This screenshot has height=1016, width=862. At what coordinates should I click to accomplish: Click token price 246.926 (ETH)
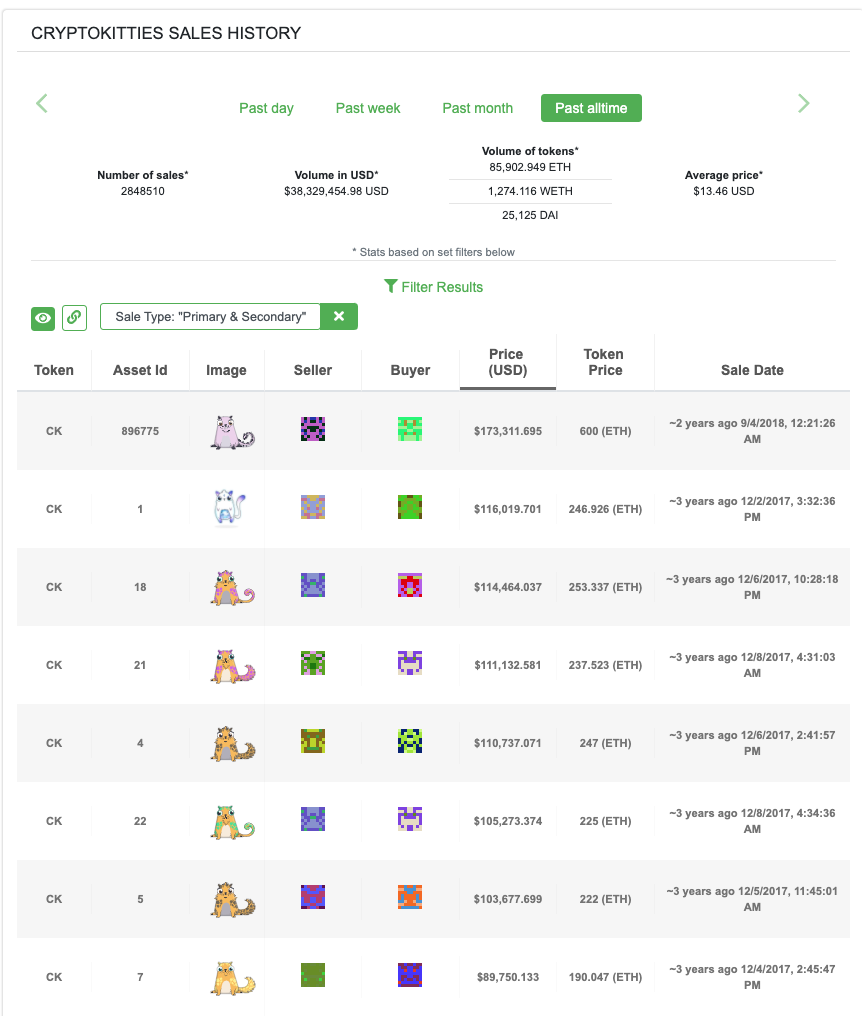[605, 509]
